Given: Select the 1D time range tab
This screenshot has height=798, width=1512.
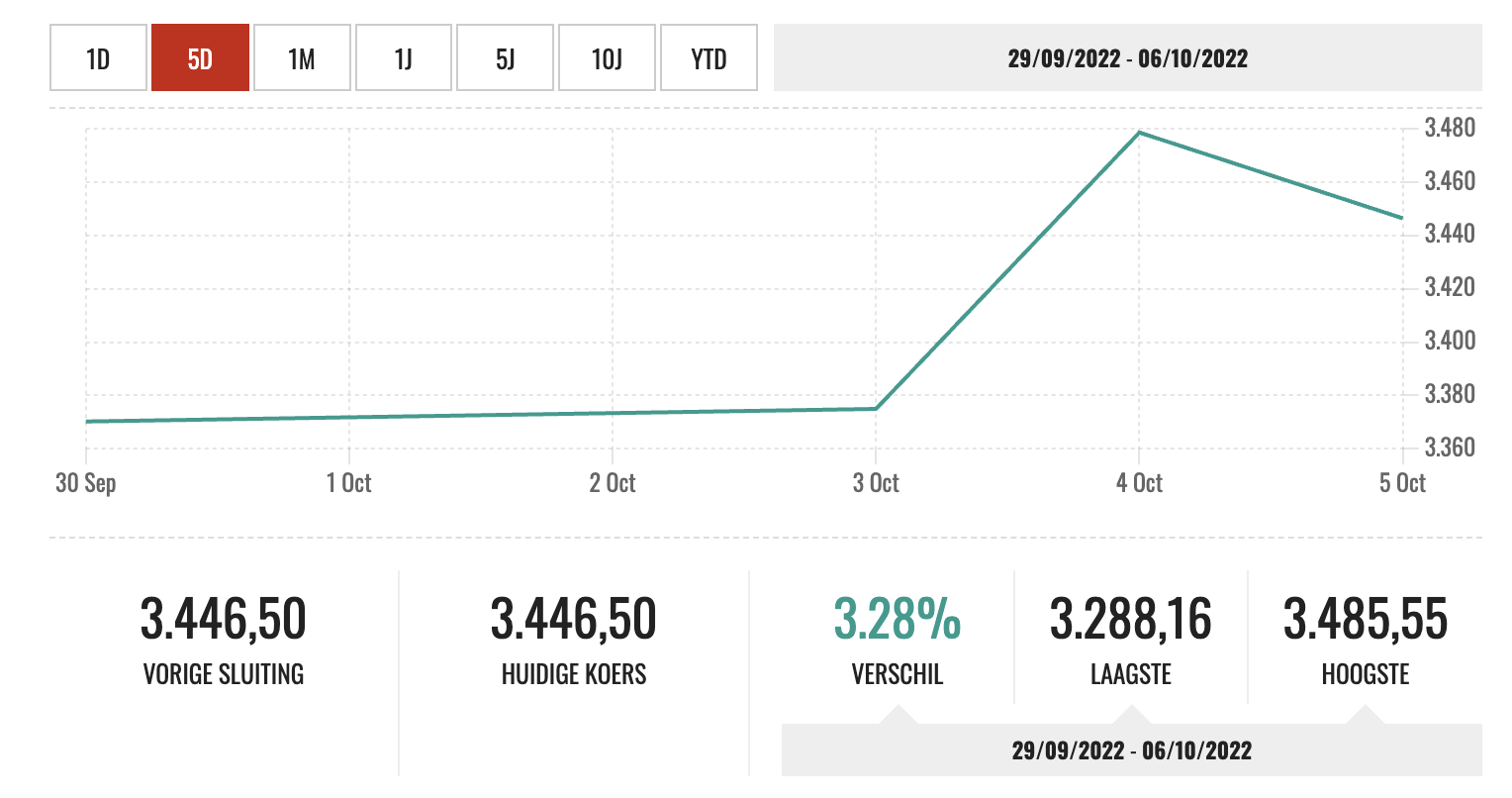Looking at the screenshot, I should [x=98, y=58].
